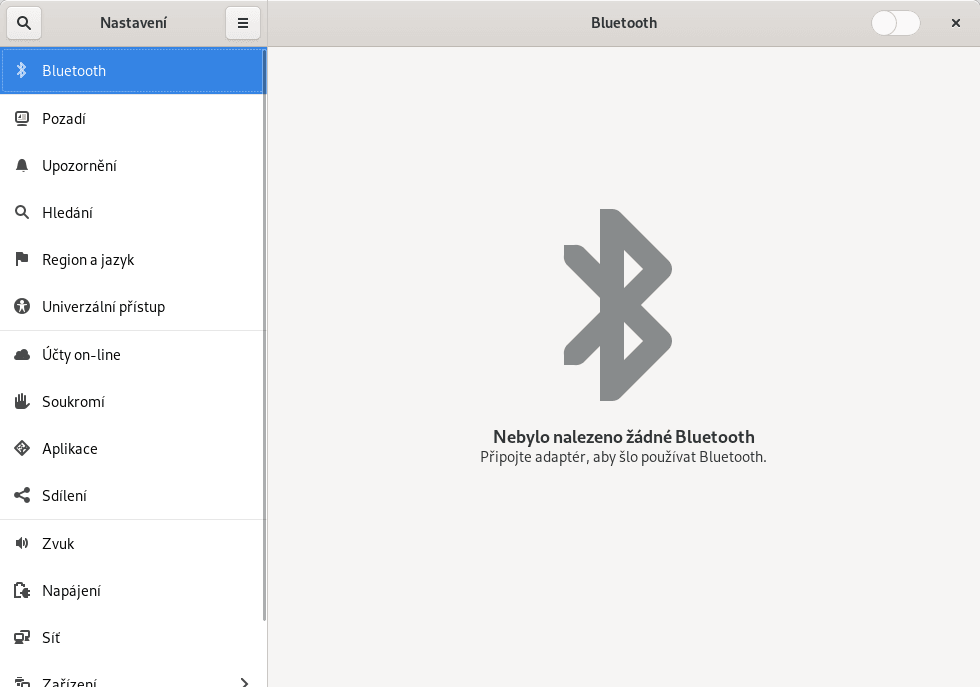Open Region a jazyk settings

point(132,259)
